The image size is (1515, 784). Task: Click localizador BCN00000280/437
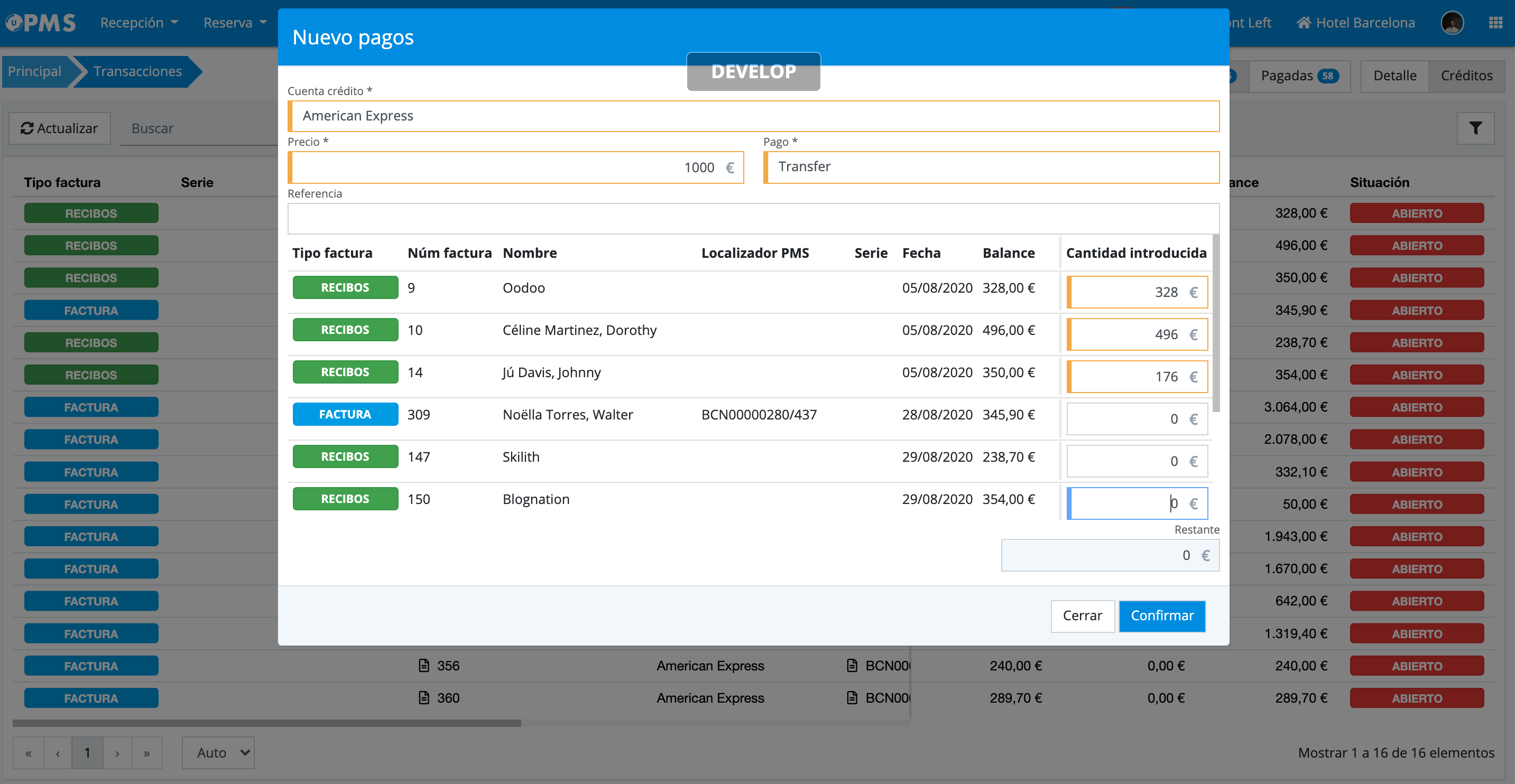(759, 415)
